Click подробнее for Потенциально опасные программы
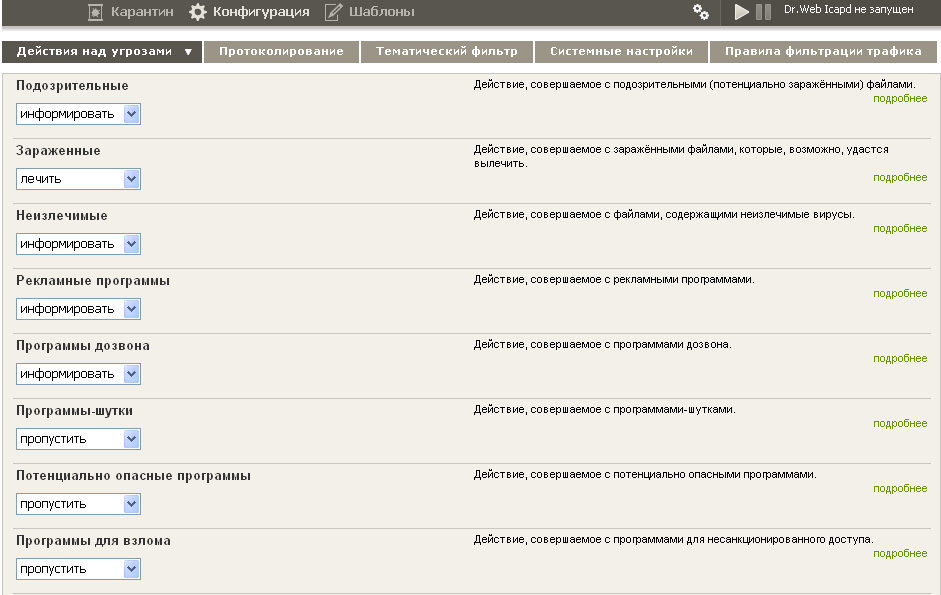Viewport: 941px width, 595px height. [x=900, y=488]
